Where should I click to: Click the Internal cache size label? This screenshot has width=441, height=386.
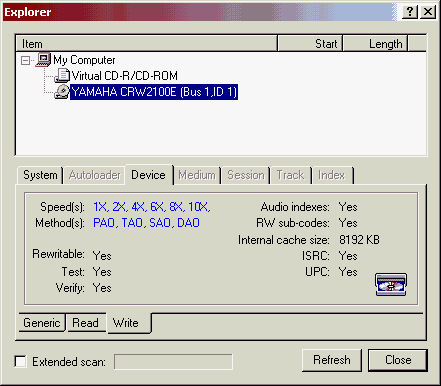click(x=284, y=240)
